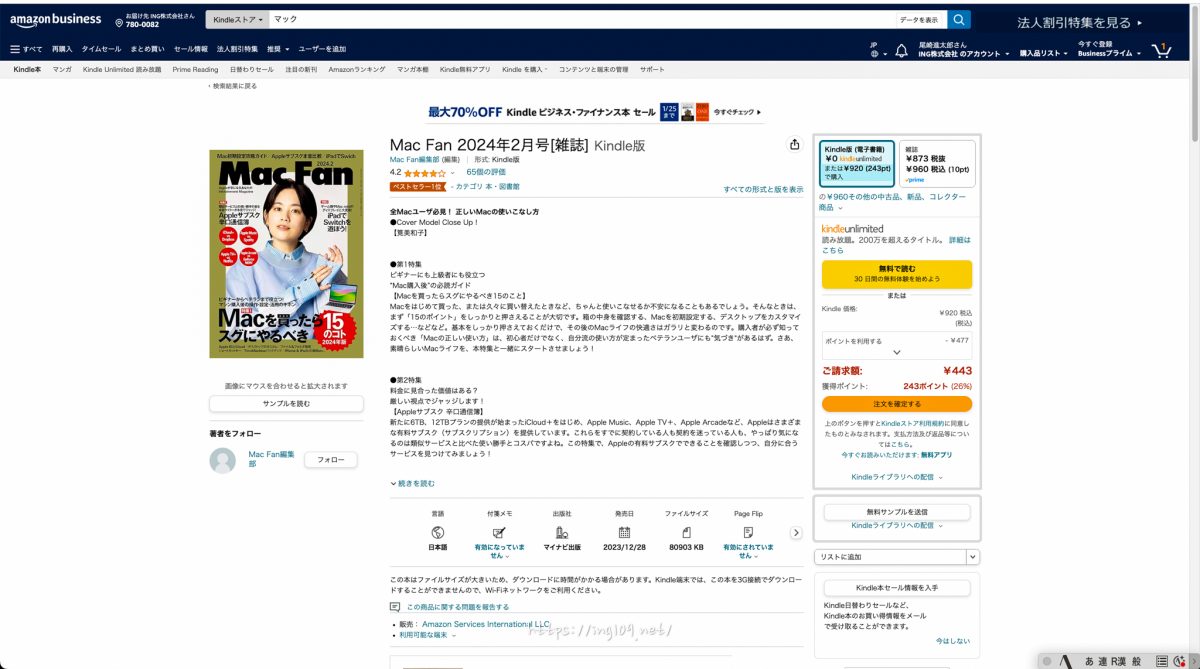The width and height of the screenshot is (1200, 669).
Task: Open the すべて hamburger menu
Action: (26, 49)
